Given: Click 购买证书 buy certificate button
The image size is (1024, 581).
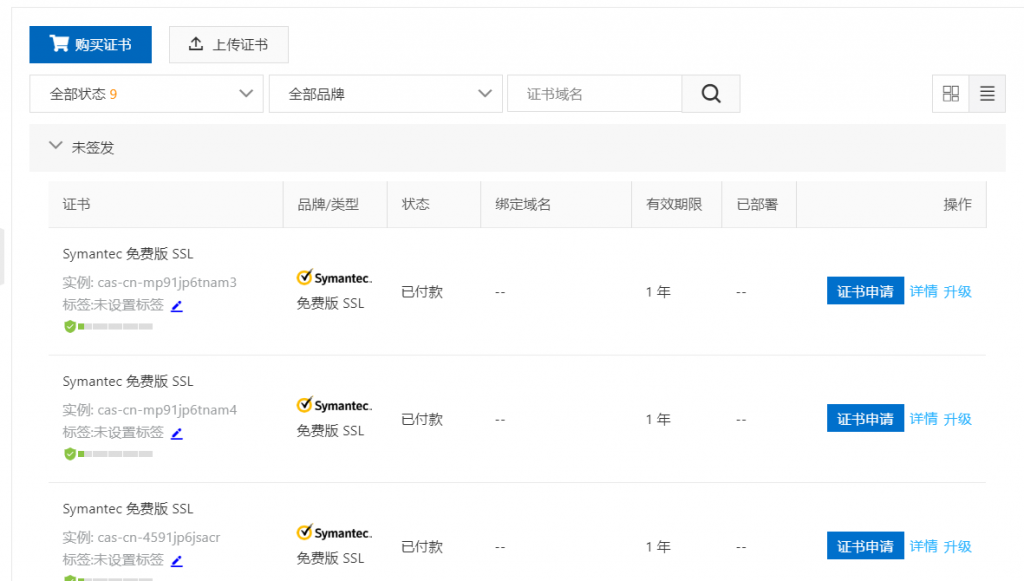Looking at the screenshot, I should point(90,44).
